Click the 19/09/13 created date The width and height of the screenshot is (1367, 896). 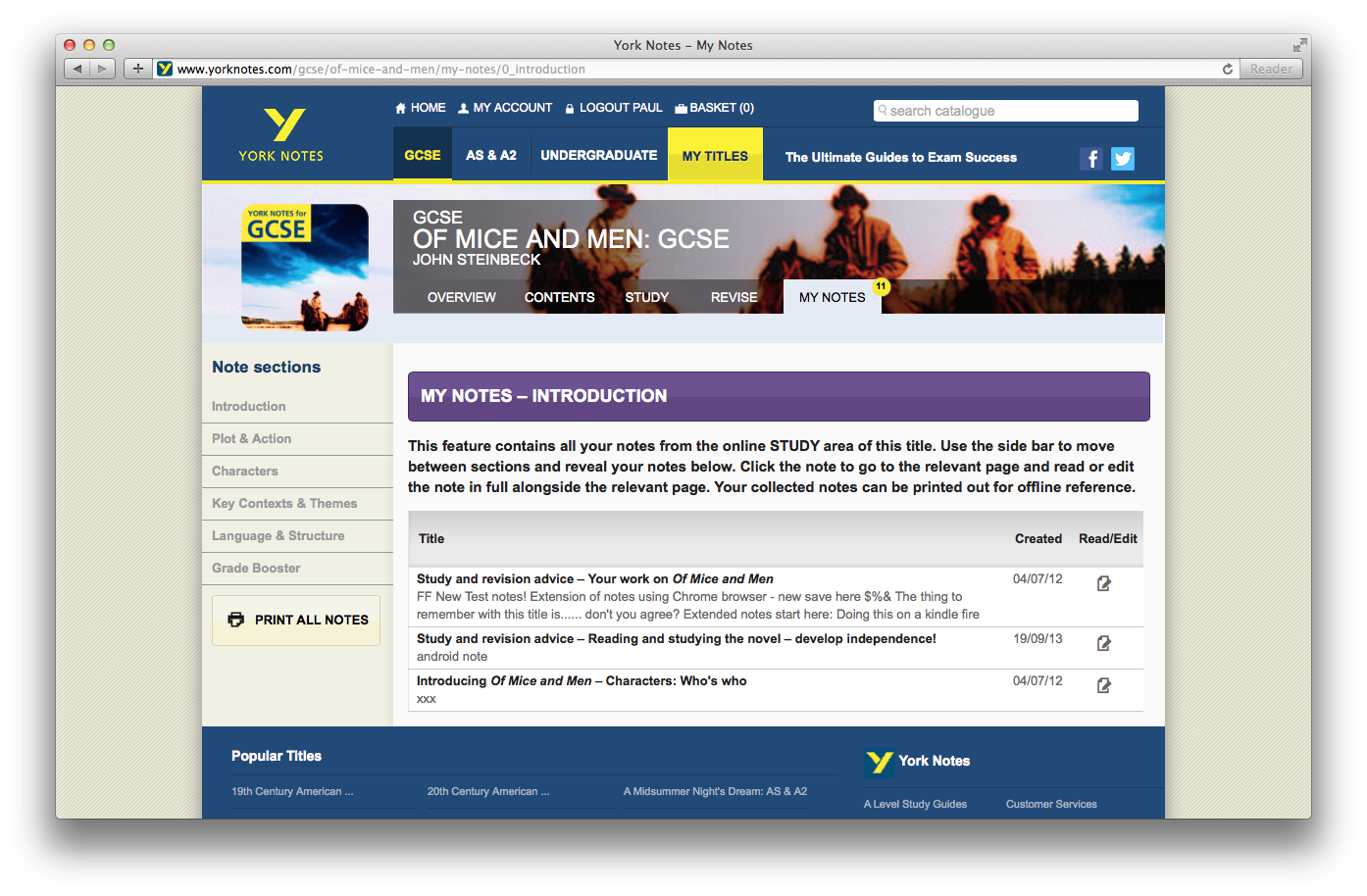(x=1038, y=639)
